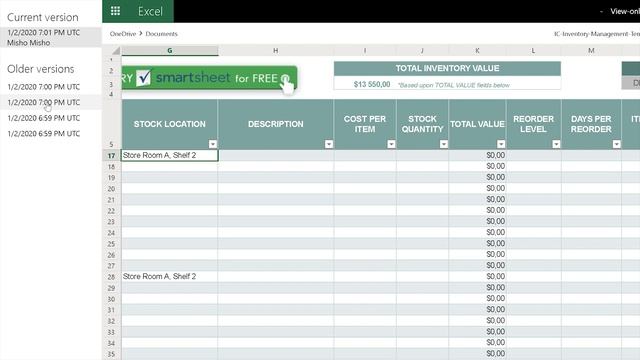
Task: Open Cost Per Item filter dropdown
Action: 391,144
